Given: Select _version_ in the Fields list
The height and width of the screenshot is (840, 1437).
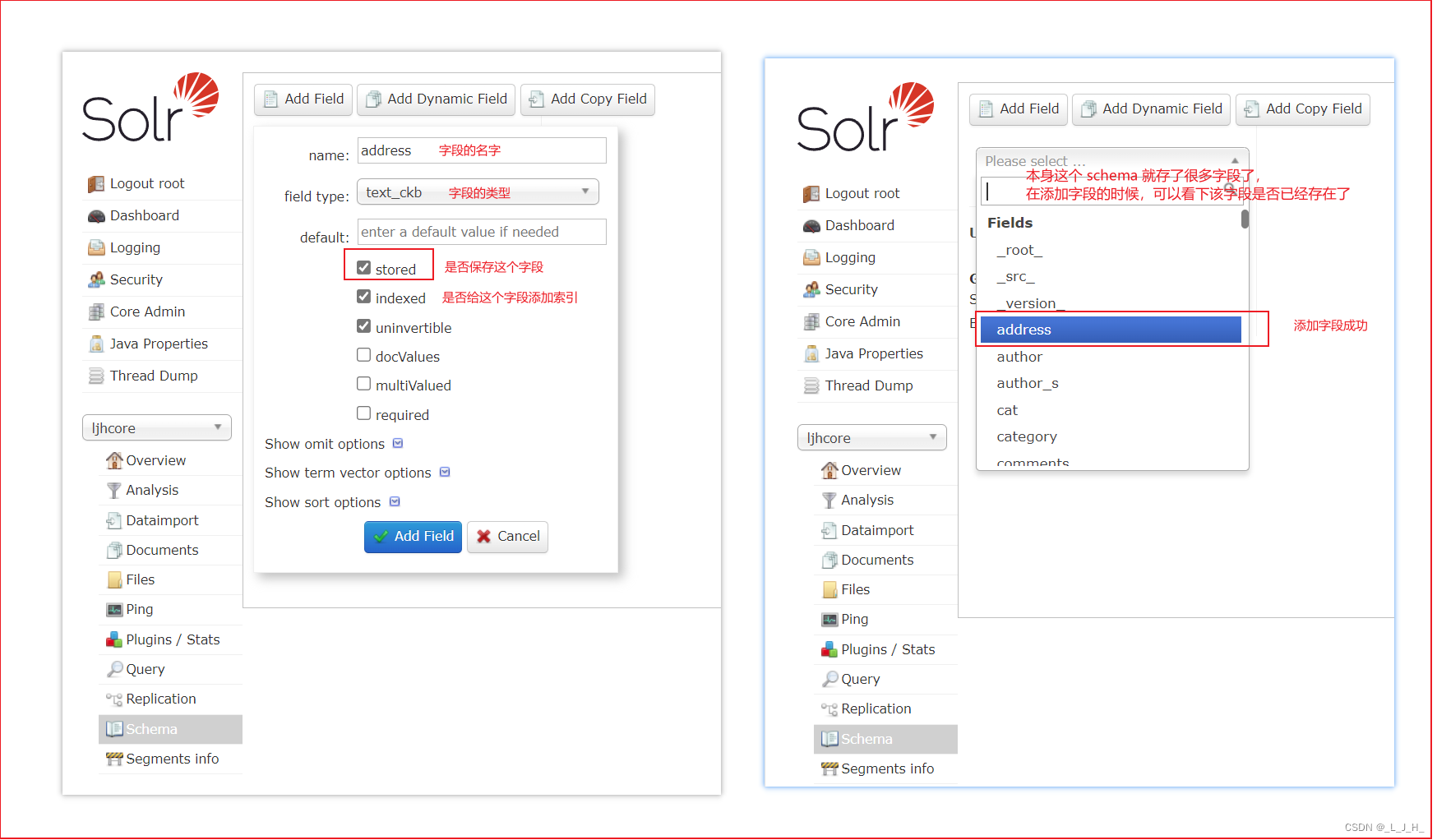Looking at the screenshot, I should point(1111,303).
